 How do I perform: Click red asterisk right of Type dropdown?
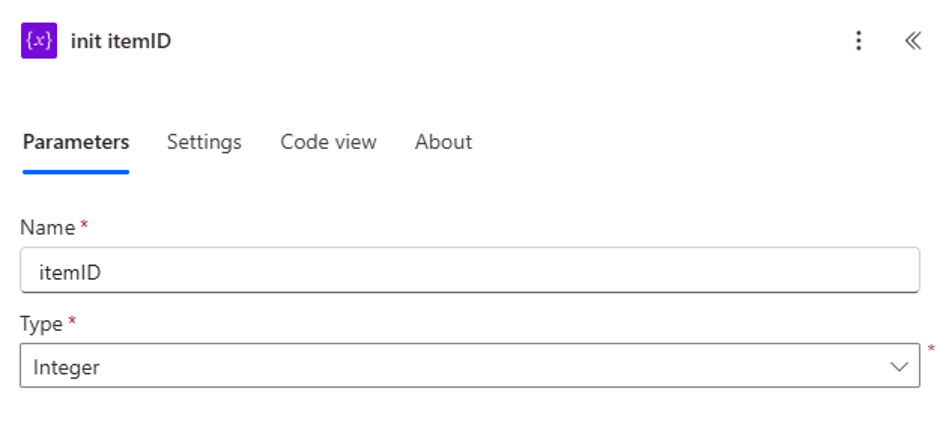click(931, 348)
